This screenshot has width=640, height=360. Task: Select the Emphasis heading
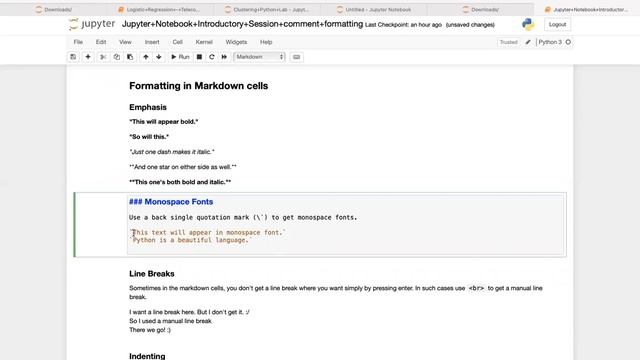[x=148, y=107]
